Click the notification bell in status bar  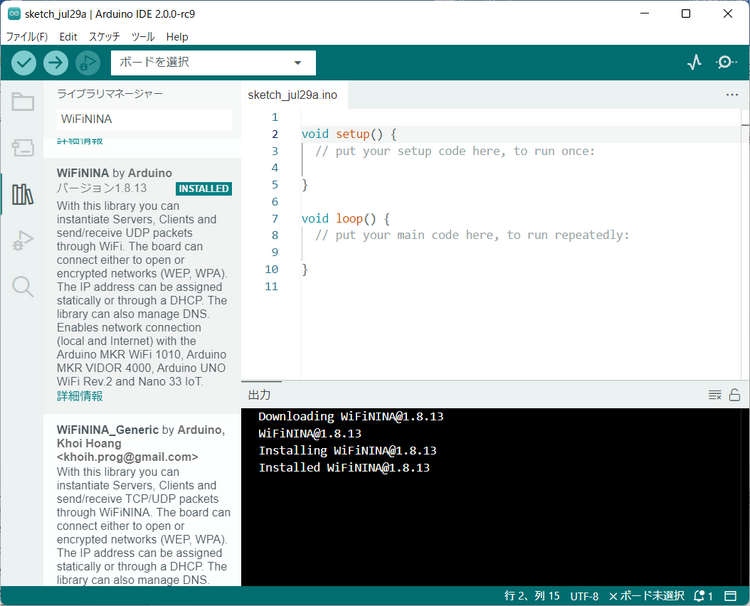[x=700, y=596]
